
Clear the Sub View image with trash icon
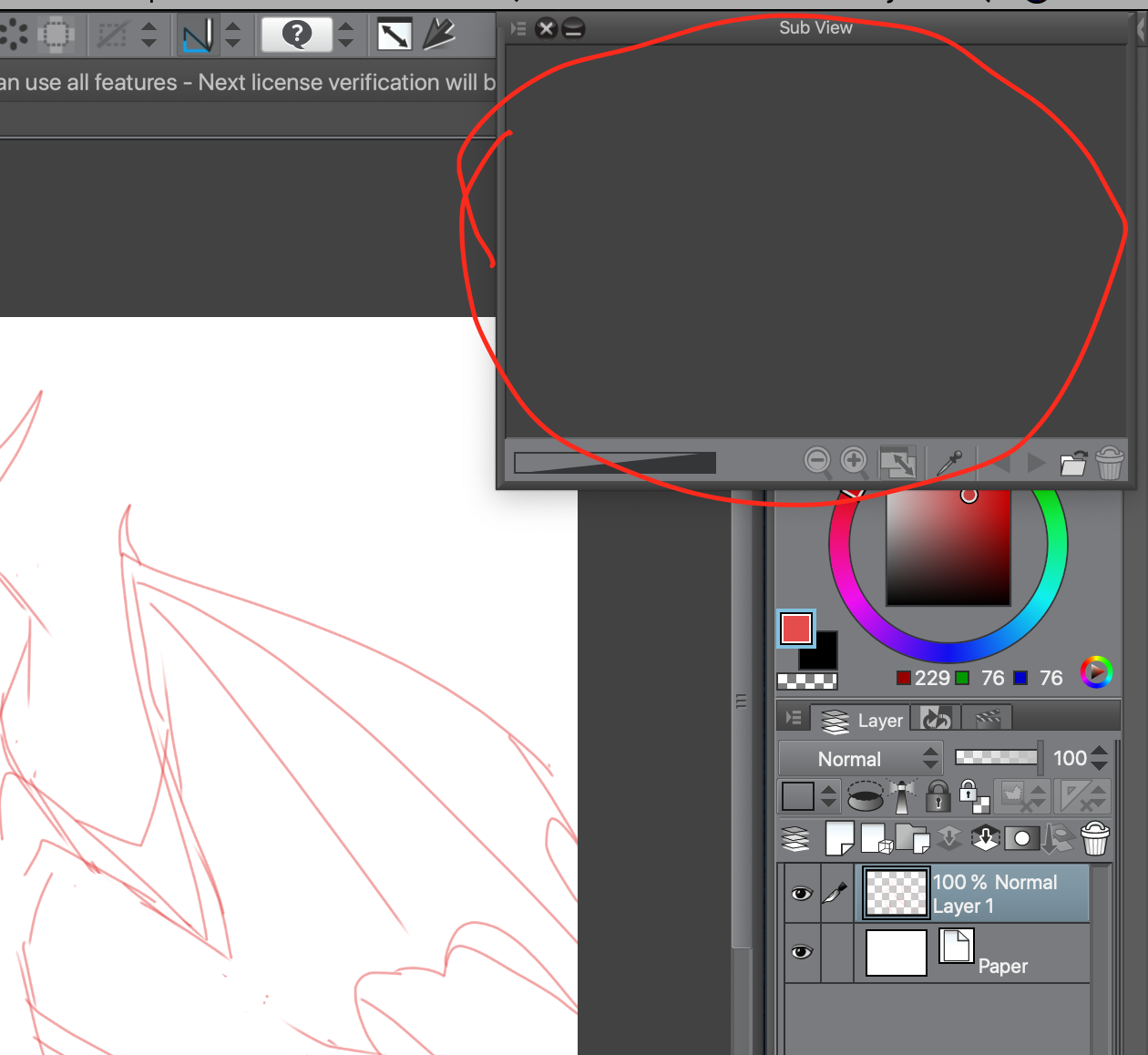[x=1110, y=462]
